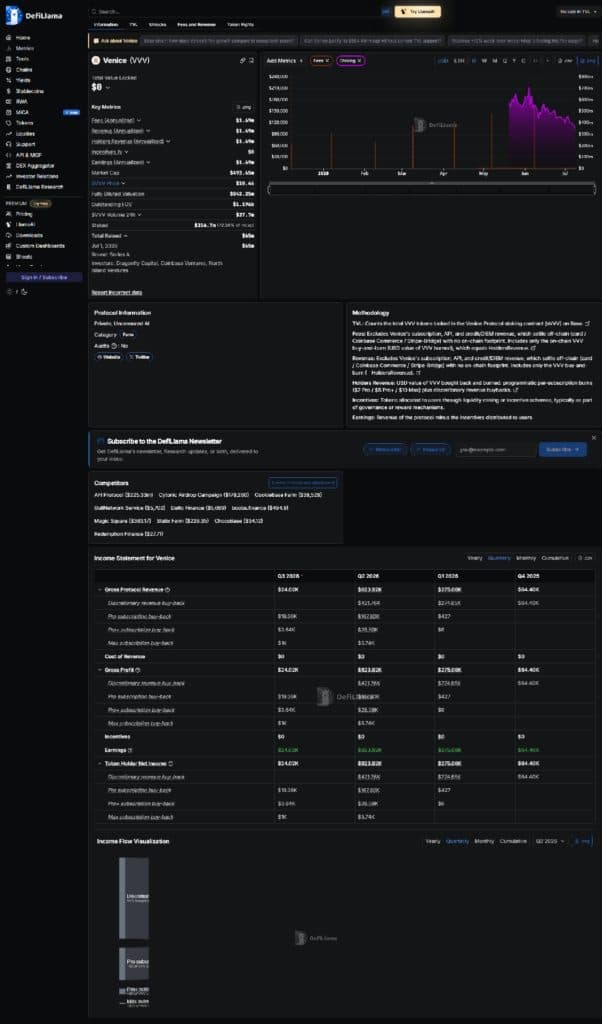Switch to the TVL tab

[x=133, y=24]
